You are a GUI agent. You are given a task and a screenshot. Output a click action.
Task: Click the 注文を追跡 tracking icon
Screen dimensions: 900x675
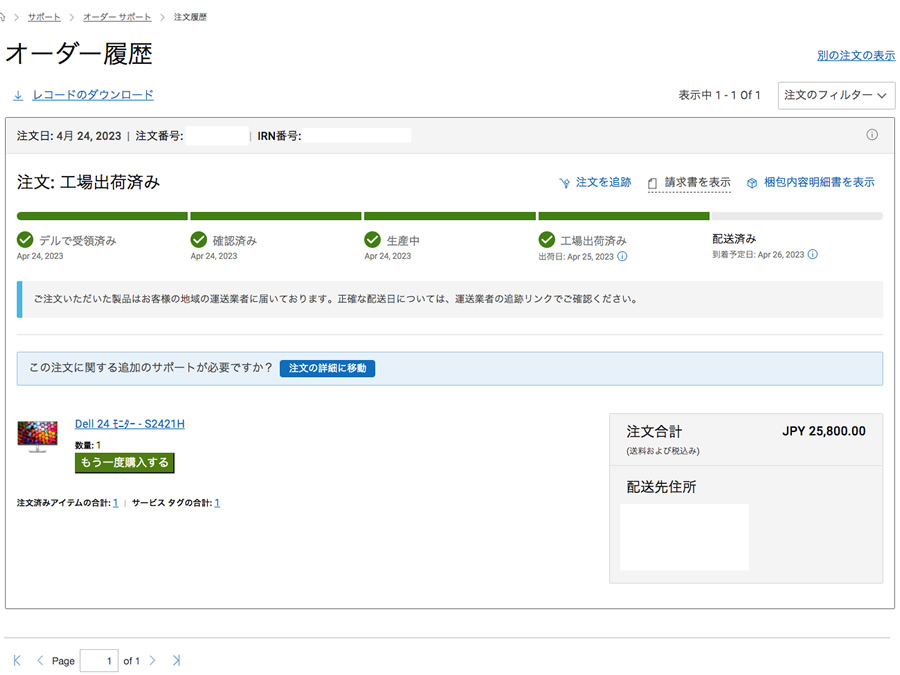(x=564, y=183)
